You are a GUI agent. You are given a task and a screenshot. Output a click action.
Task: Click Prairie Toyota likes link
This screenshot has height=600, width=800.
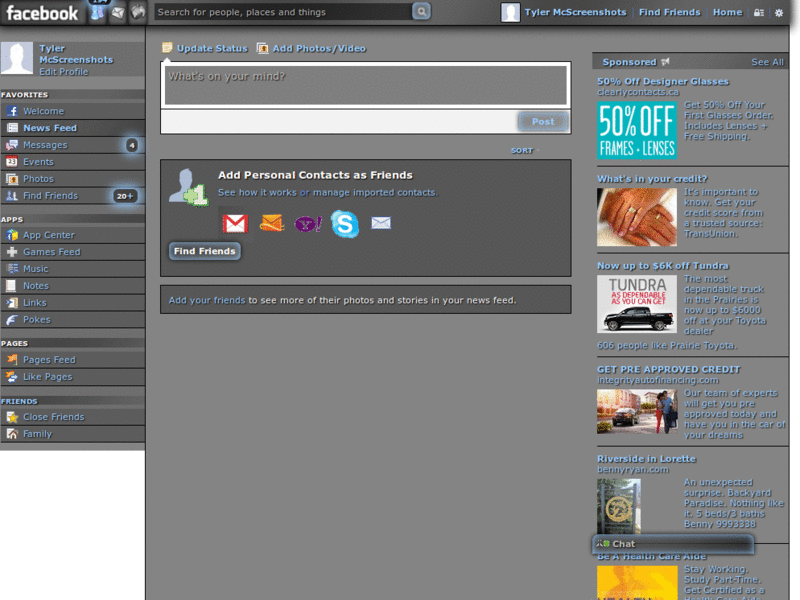(667, 345)
